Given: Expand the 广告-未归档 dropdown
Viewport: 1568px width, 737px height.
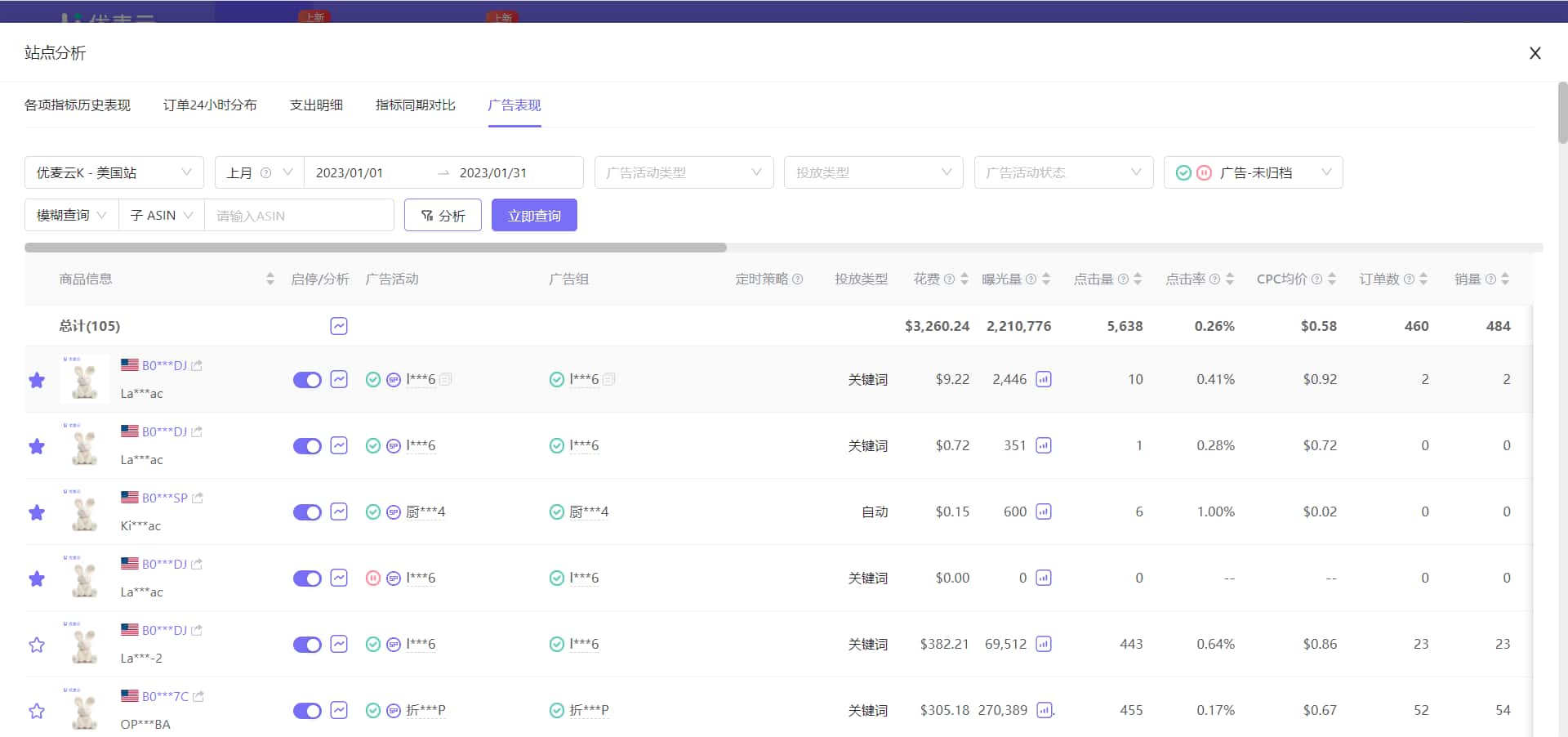Looking at the screenshot, I should coord(1254,172).
